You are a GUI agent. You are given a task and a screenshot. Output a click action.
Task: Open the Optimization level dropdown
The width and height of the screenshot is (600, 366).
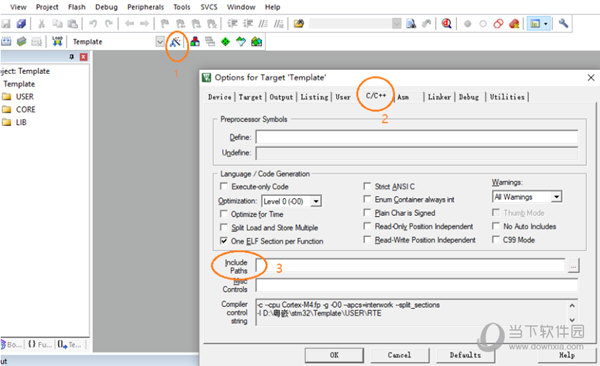[316, 201]
